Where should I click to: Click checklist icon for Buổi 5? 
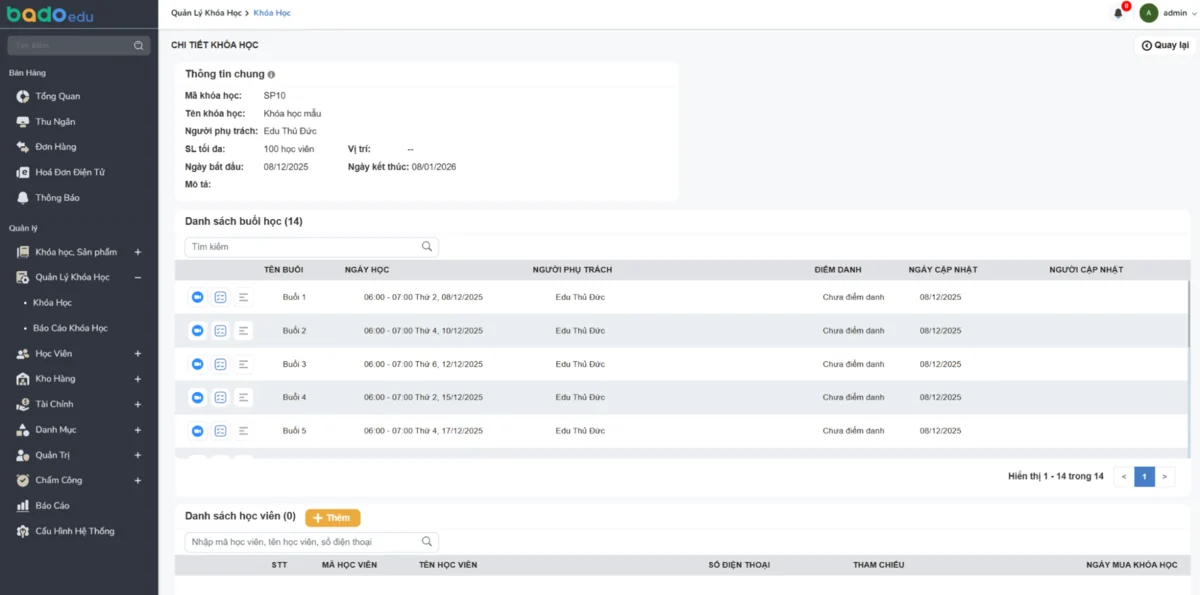point(220,431)
